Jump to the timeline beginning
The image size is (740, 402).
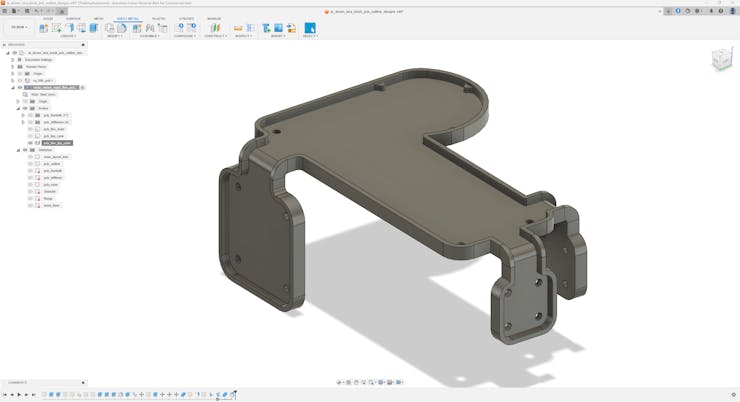5,395
